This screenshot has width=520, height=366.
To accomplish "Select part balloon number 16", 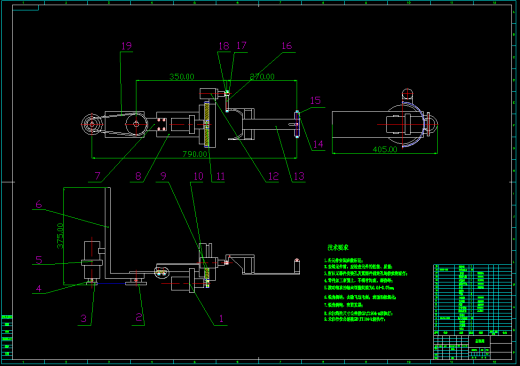I will pyautogui.click(x=287, y=46).
